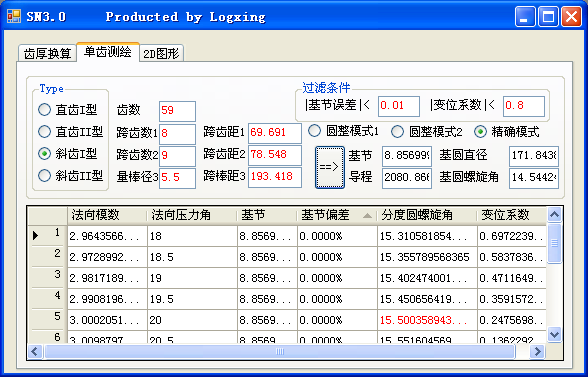Click the red cell 15.500358943...
The height and width of the screenshot is (377, 588).
(x=427, y=320)
